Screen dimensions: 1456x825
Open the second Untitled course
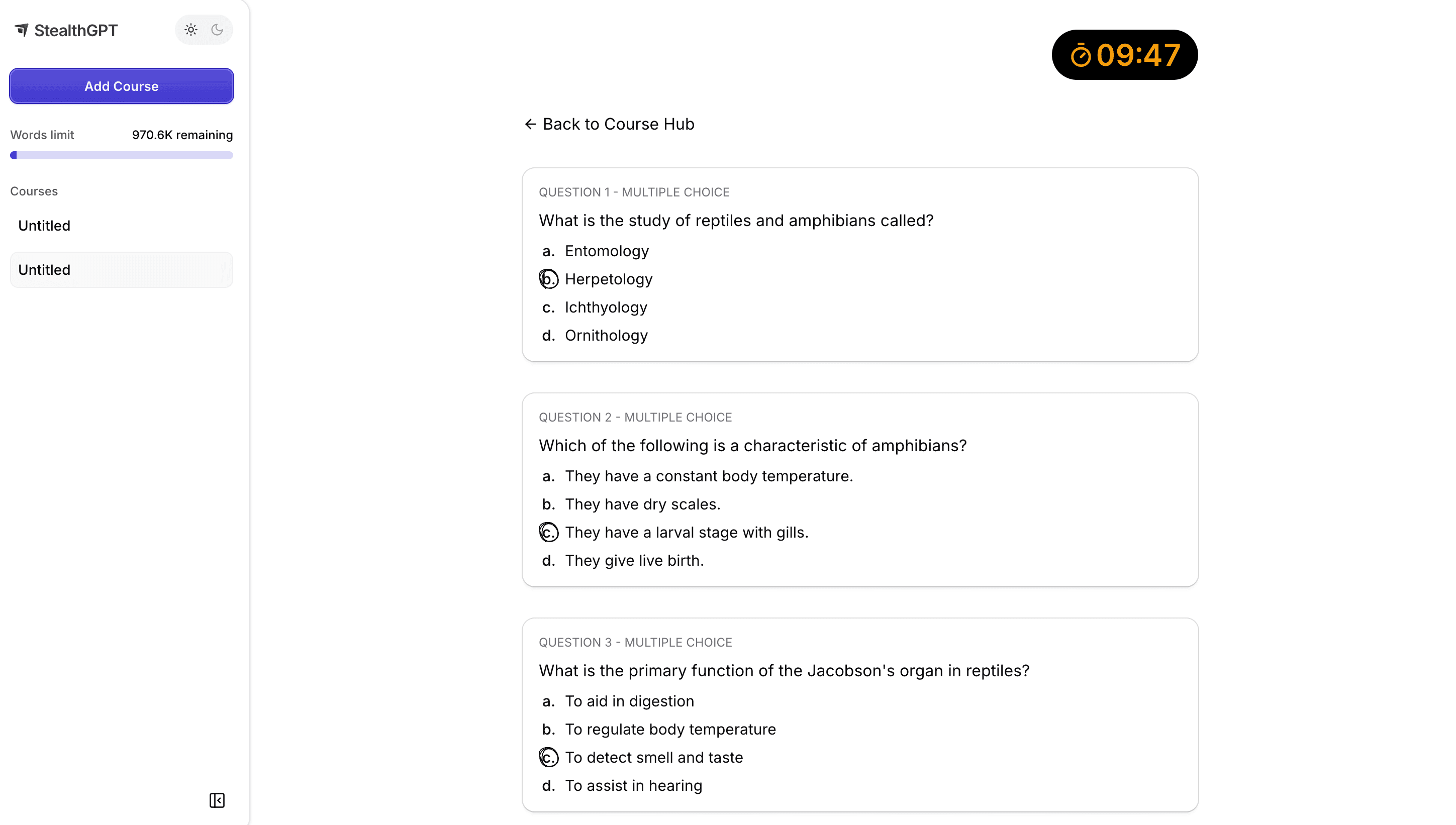click(44, 270)
